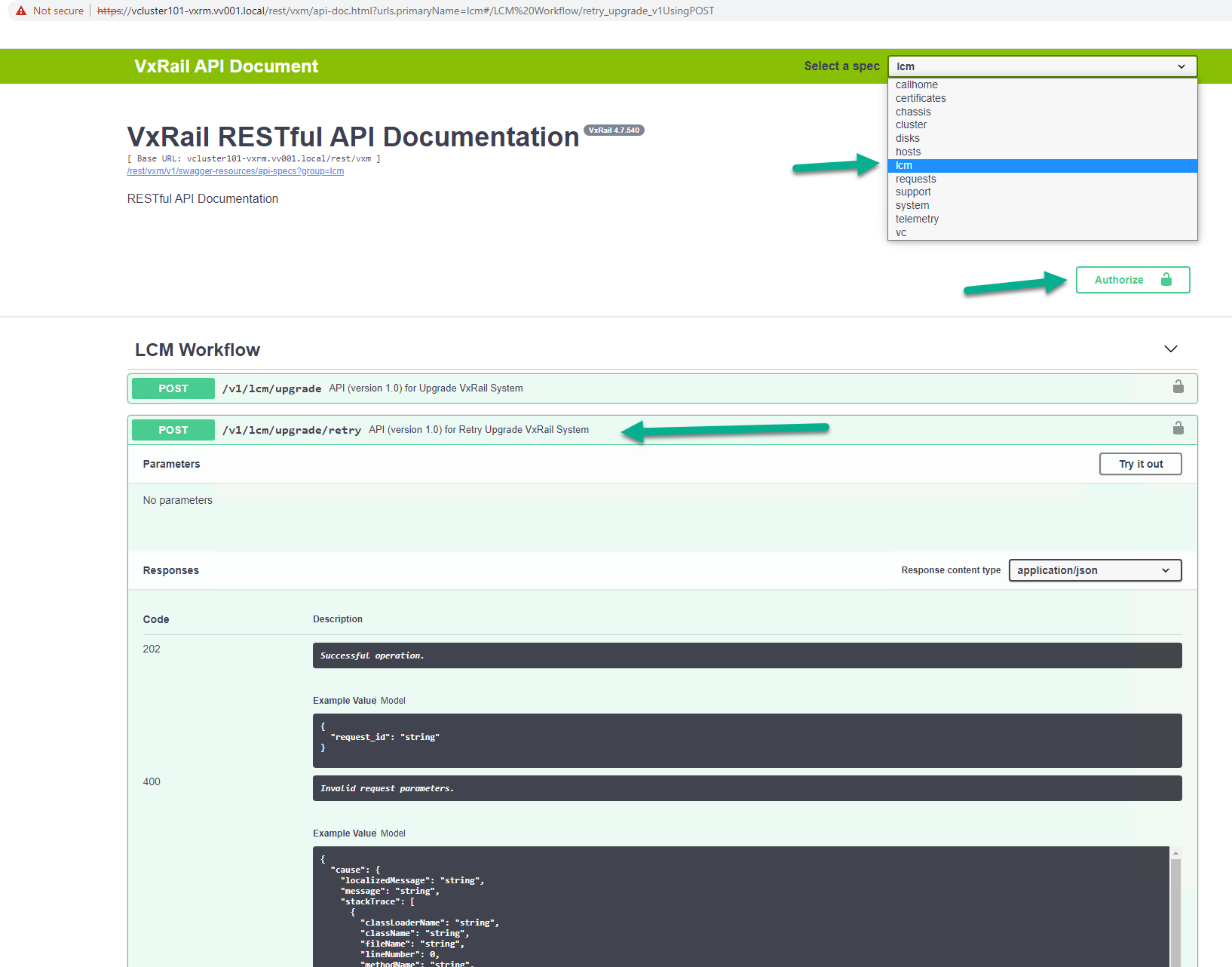Click Example Value tab under 400 response
Image resolution: width=1232 pixels, height=967 pixels.
(x=344, y=833)
